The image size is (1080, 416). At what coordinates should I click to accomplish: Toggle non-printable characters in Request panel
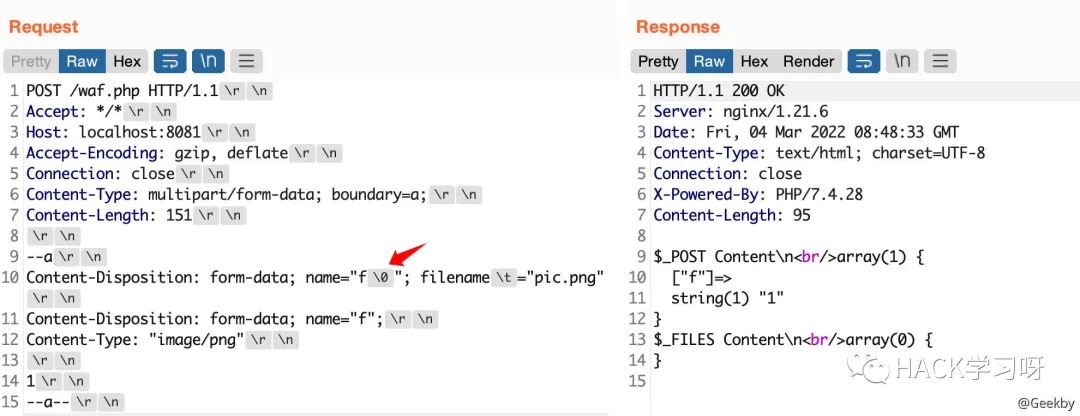click(x=208, y=61)
